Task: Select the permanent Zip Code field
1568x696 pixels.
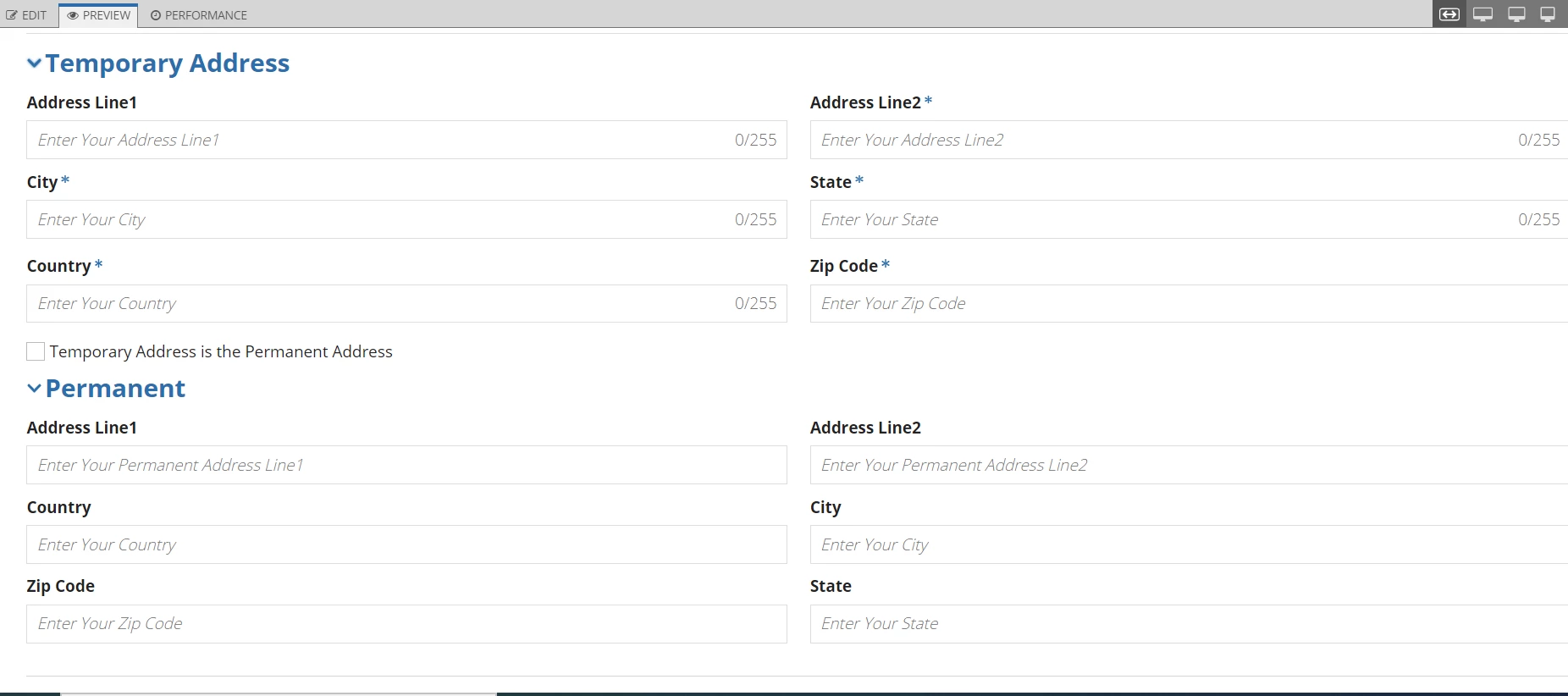Action: click(406, 624)
